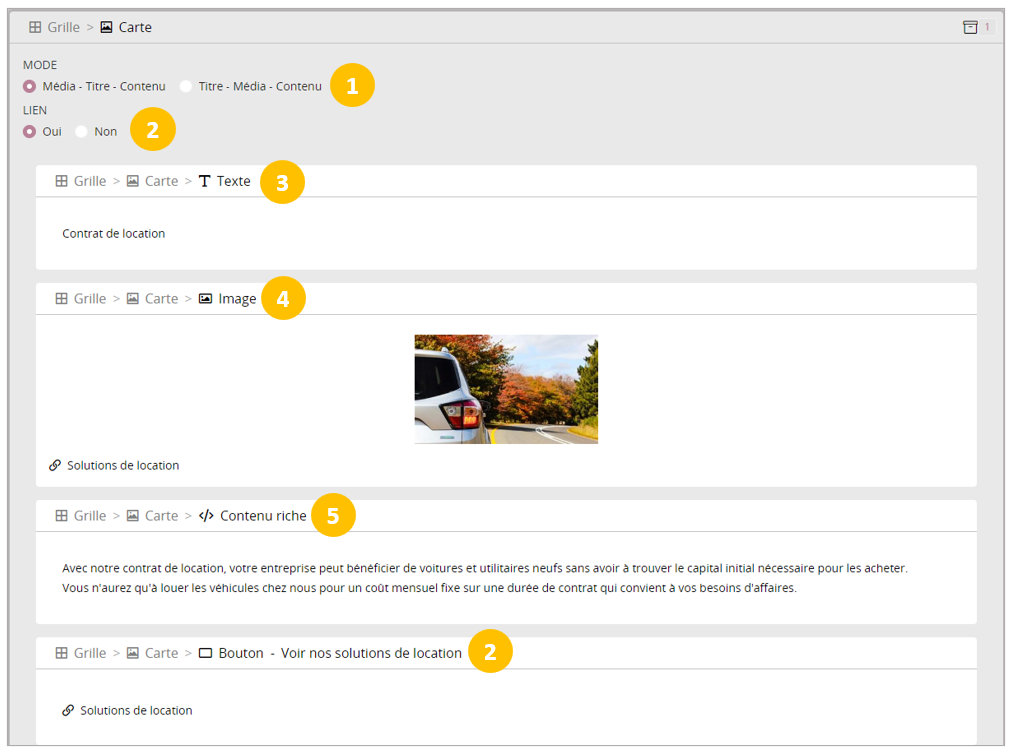This screenshot has height=754, width=1014.
Task: Click the Contenu riche code icon
Action: 206,516
